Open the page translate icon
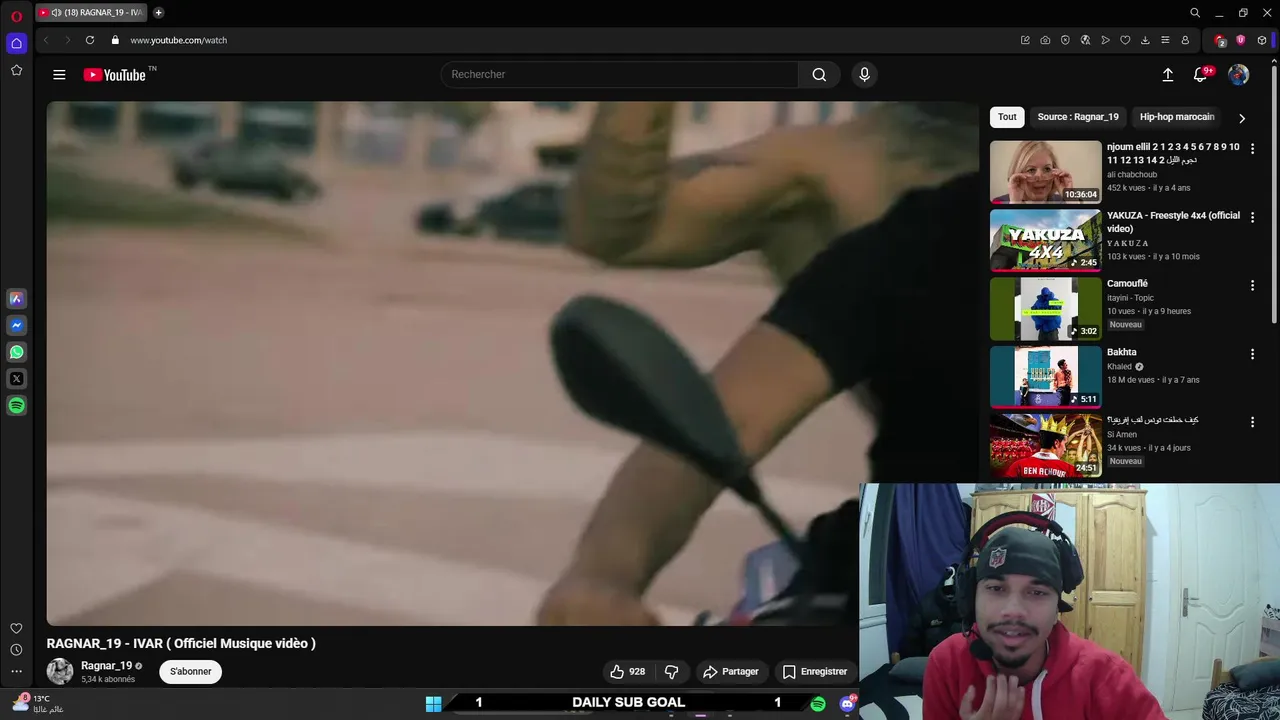This screenshot has height=720, width=1280. [x=1085, y=40]
